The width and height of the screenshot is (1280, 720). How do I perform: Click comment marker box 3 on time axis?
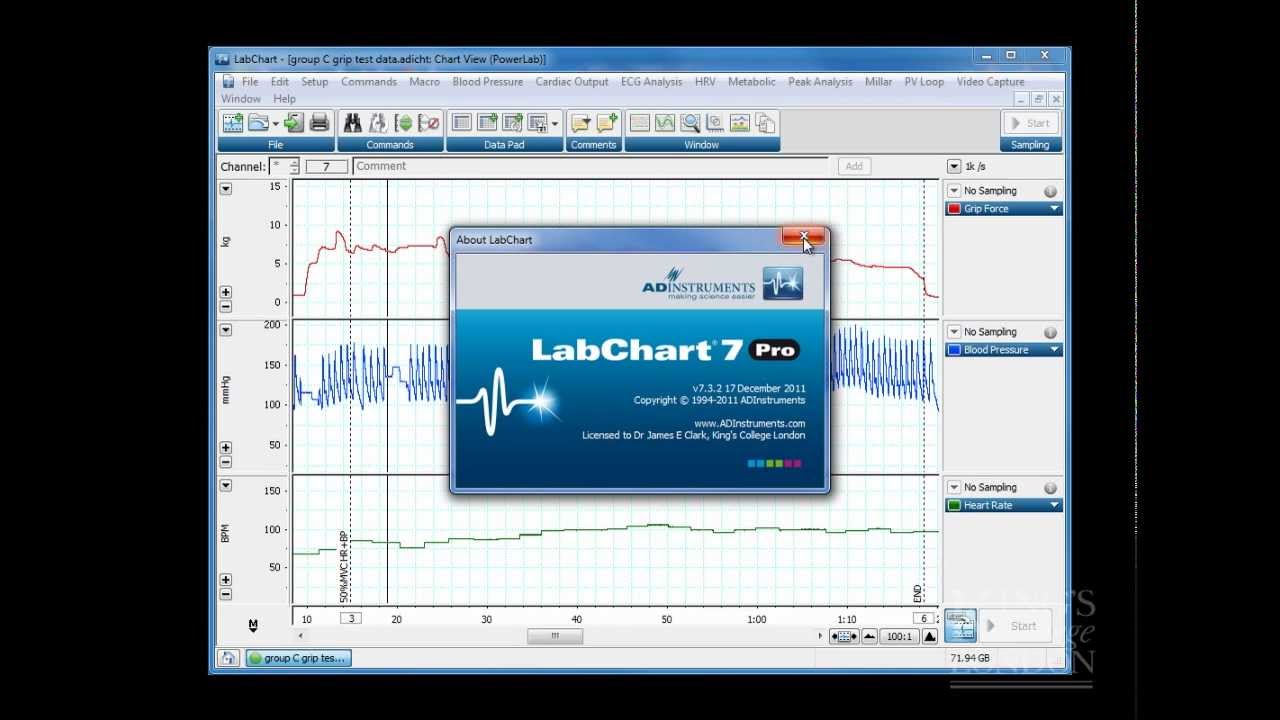350,618
